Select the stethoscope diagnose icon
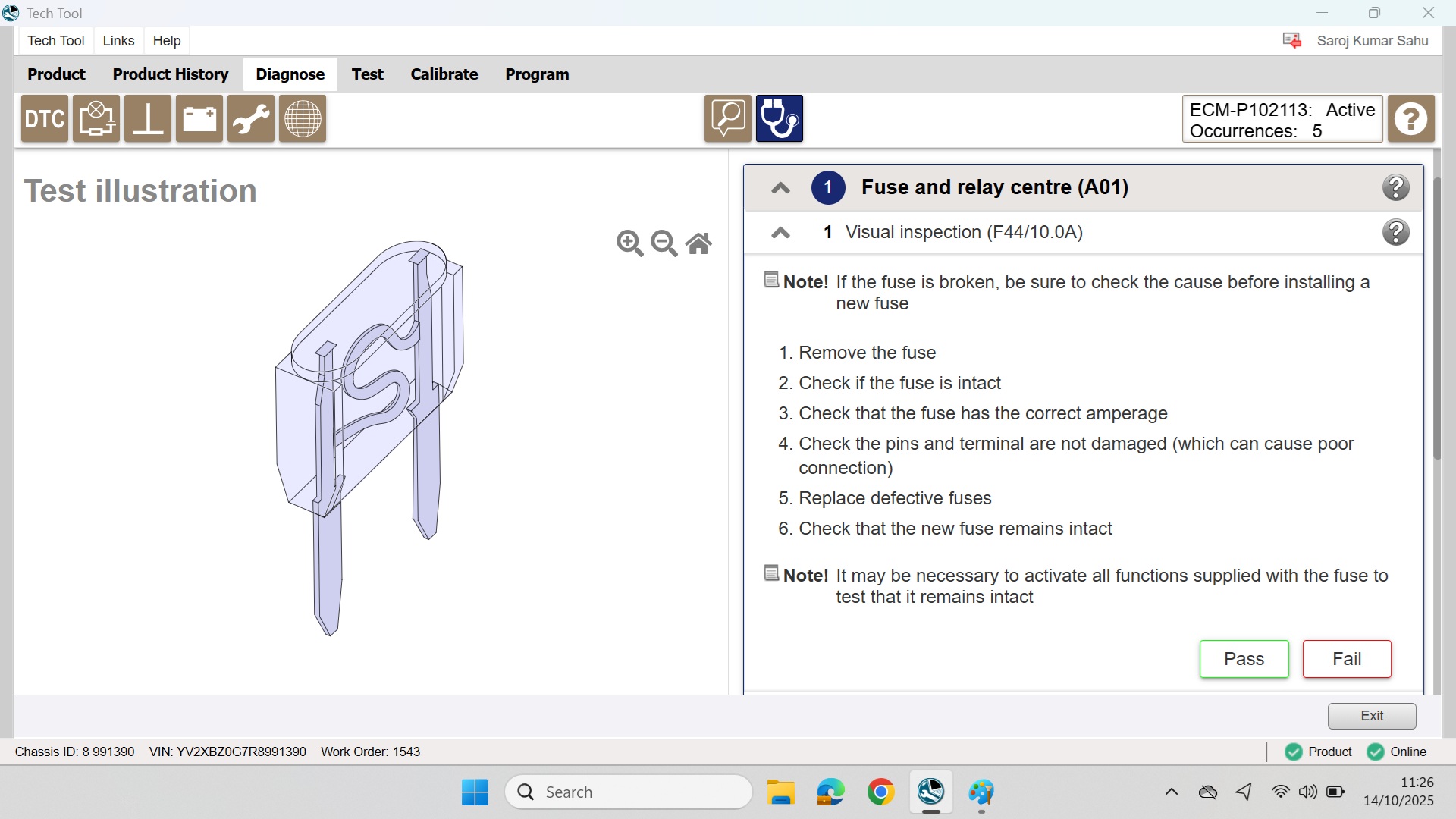 coord(779,119)
